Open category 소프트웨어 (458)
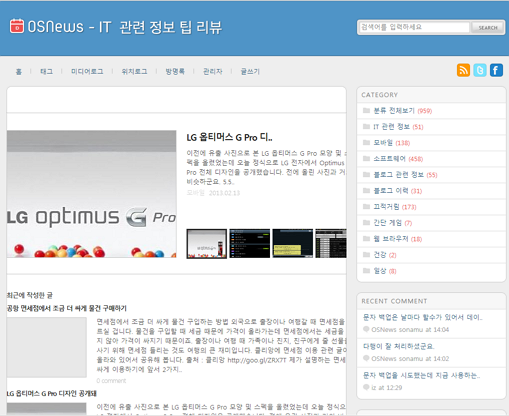 coord(398,158)
